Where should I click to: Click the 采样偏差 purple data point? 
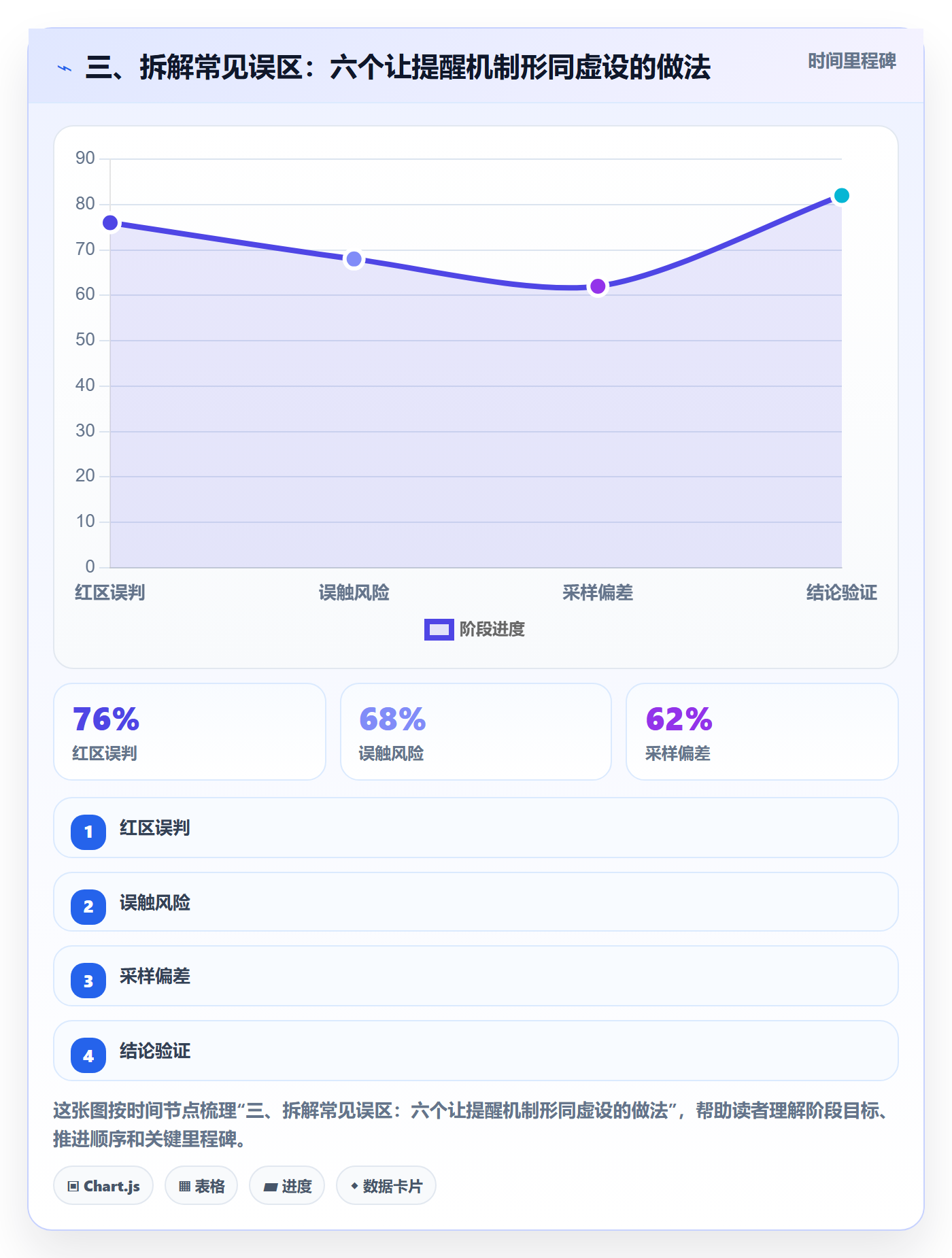pyautogui.click(x=598, y=286)
